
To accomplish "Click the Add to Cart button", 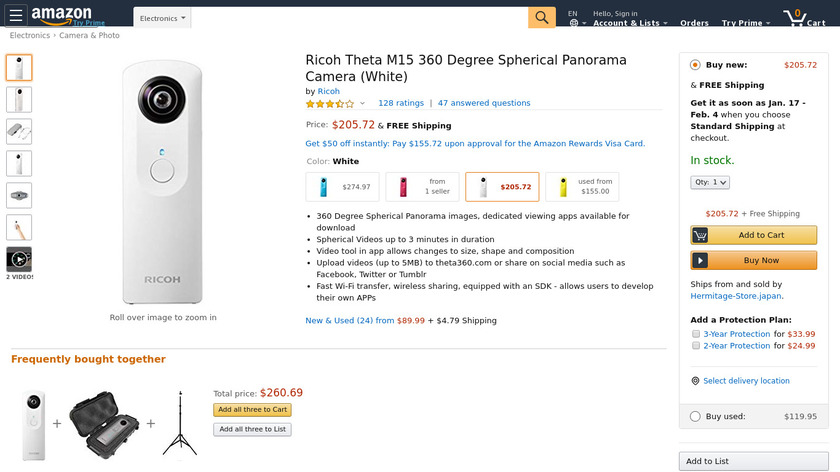I will [753, 235].
